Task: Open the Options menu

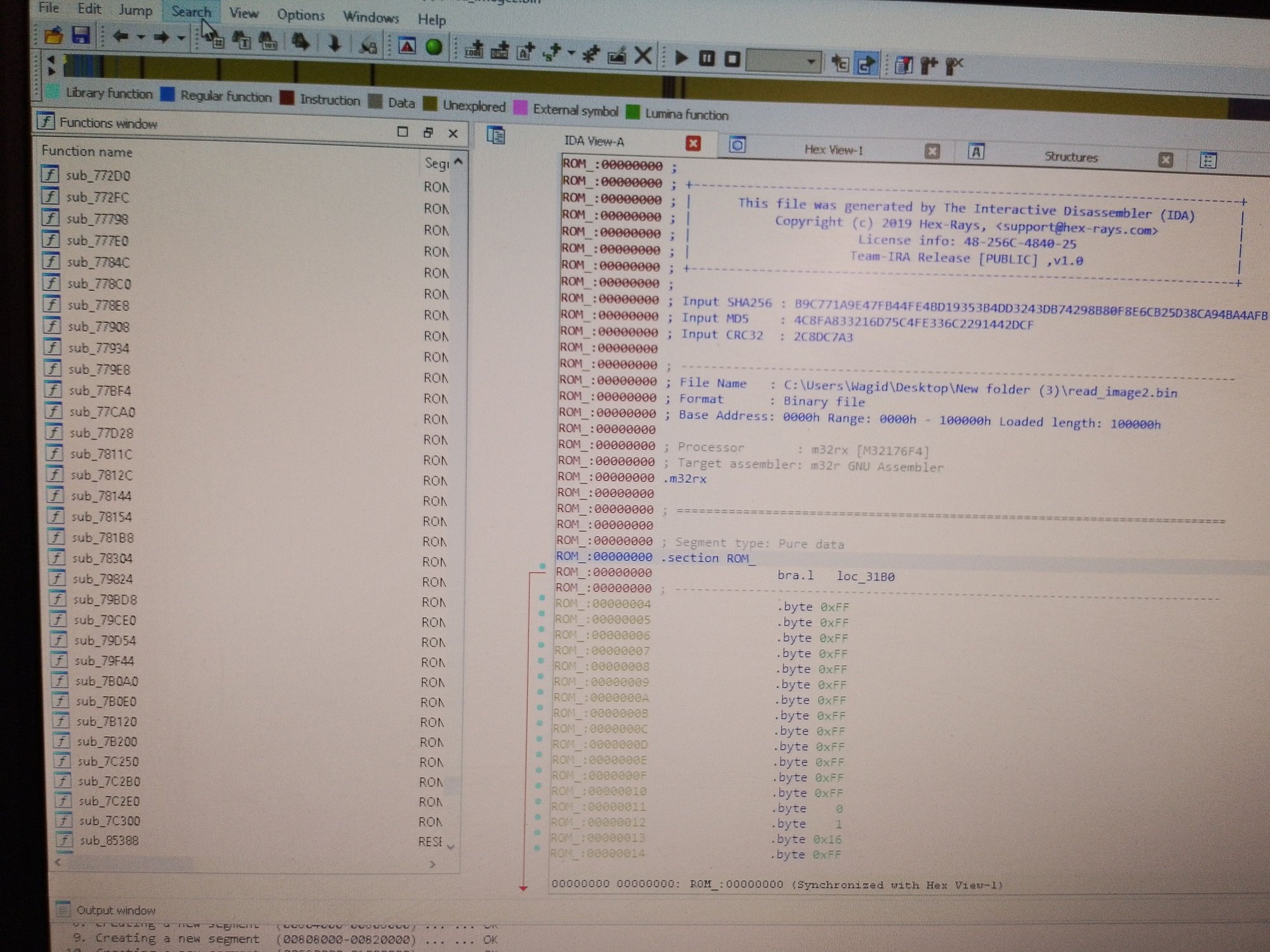Action: point(300,15)
